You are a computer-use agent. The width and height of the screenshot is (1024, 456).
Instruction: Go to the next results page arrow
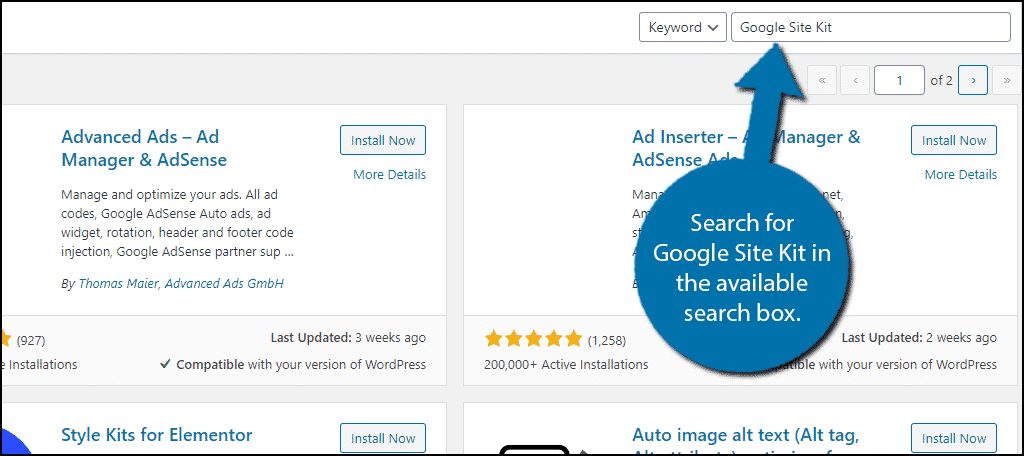pyautogui.click(x=973, y=80)
